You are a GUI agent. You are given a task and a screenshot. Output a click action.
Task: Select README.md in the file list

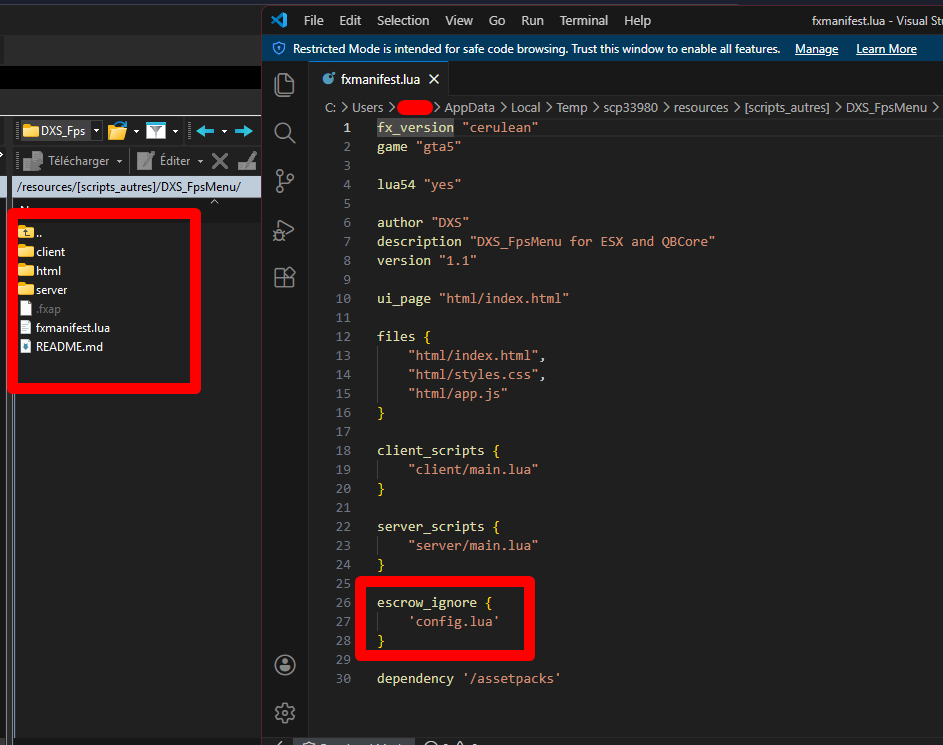click(x=61, y=347)
